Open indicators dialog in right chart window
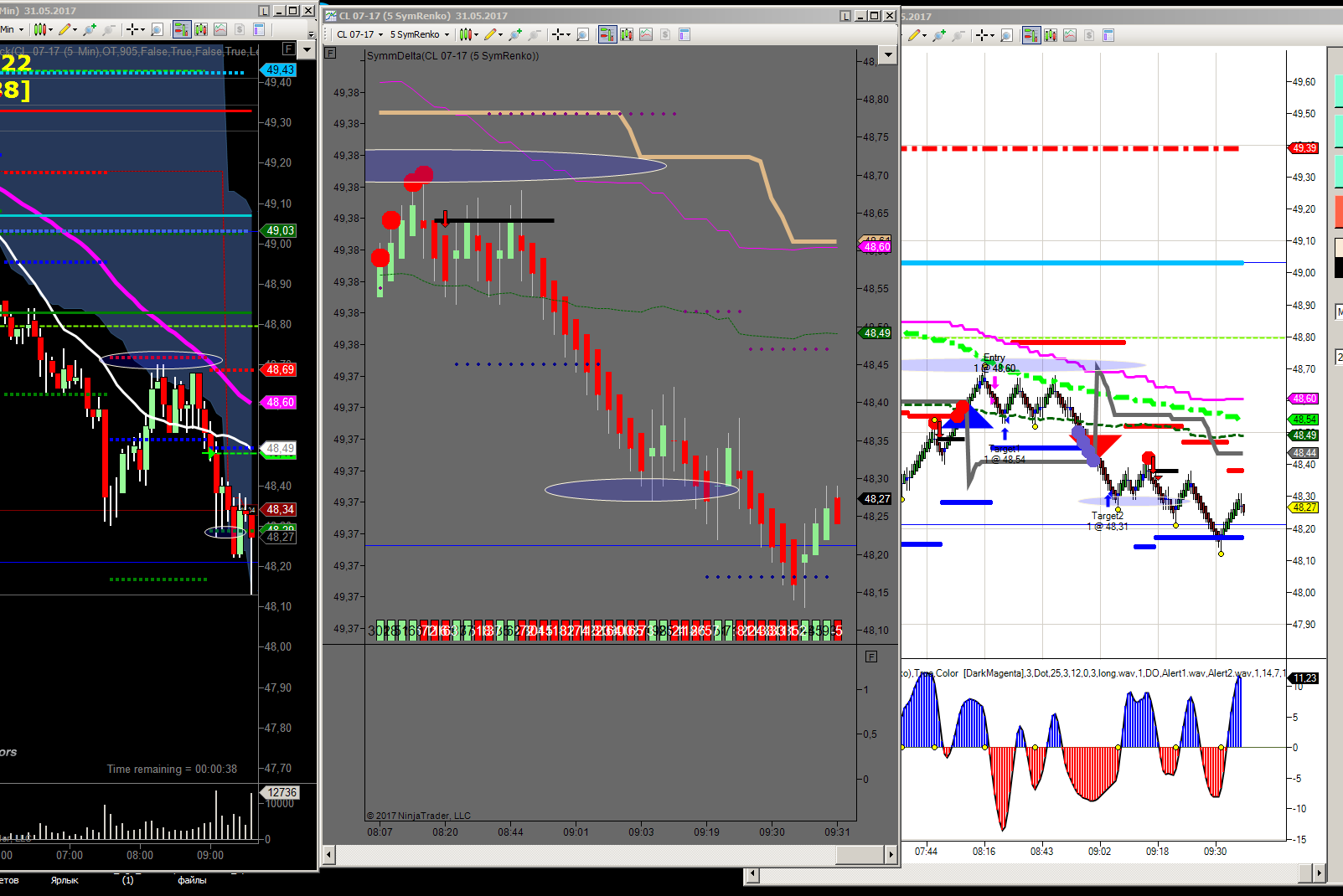The image size is (1343, 896). 1070,35
